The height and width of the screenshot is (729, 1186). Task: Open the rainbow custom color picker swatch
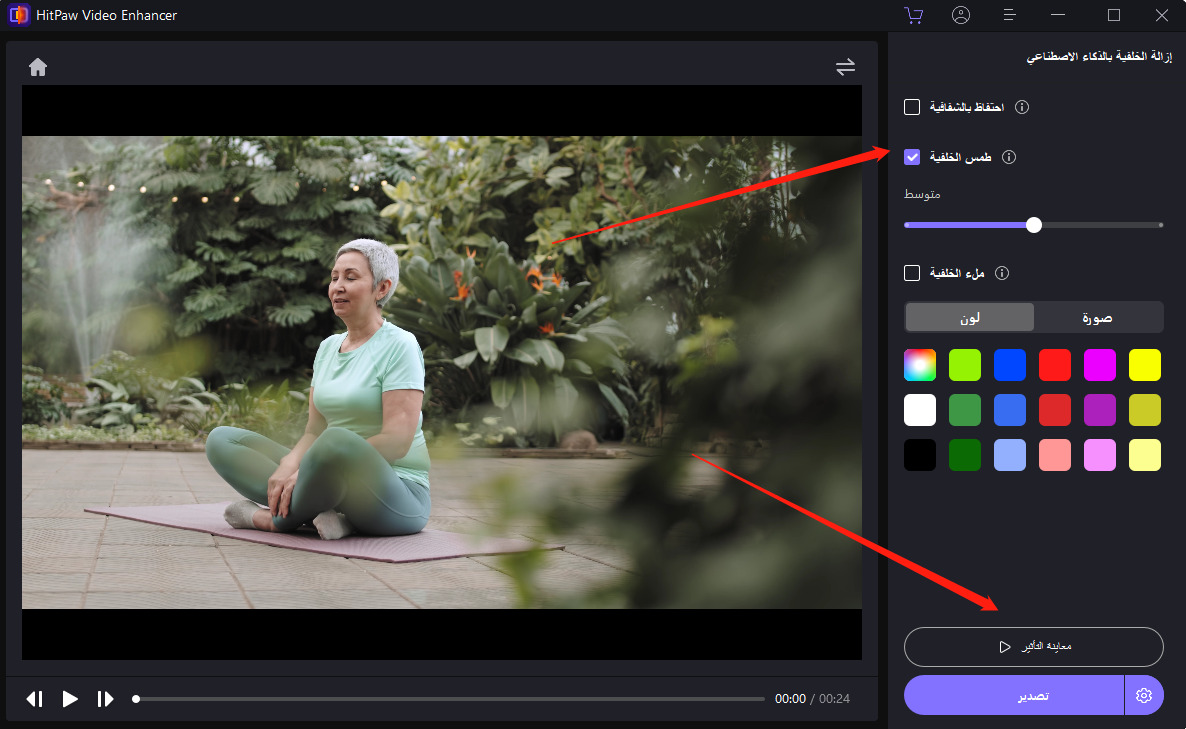[x=919, y=365]
